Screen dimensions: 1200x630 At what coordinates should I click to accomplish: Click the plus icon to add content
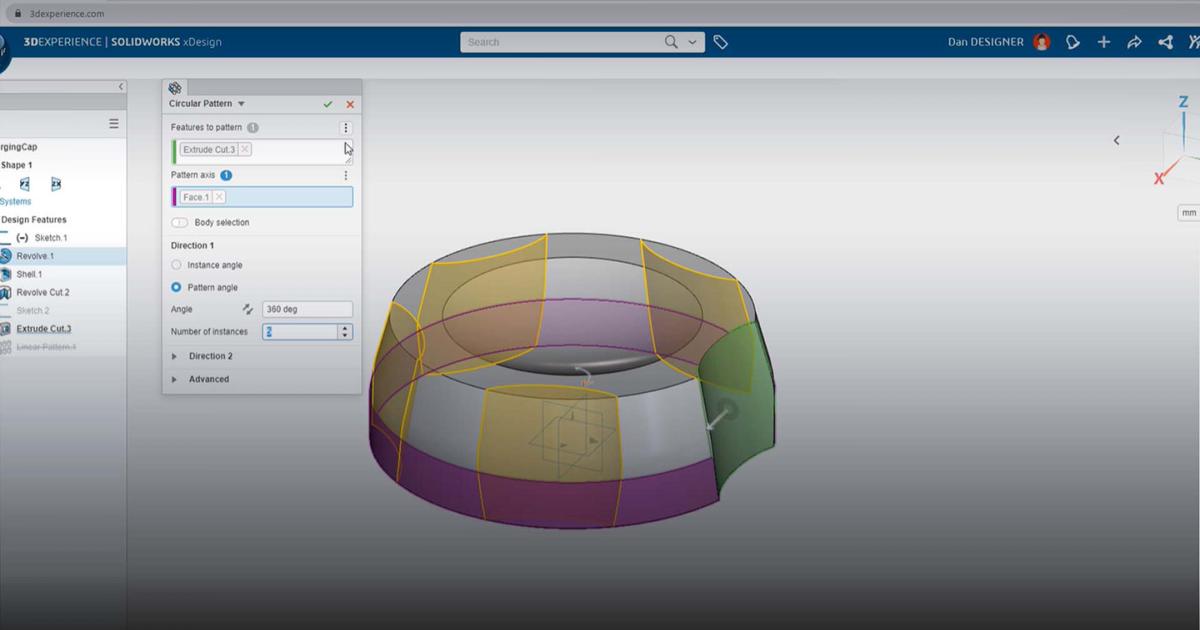(x=1103, y=42)
